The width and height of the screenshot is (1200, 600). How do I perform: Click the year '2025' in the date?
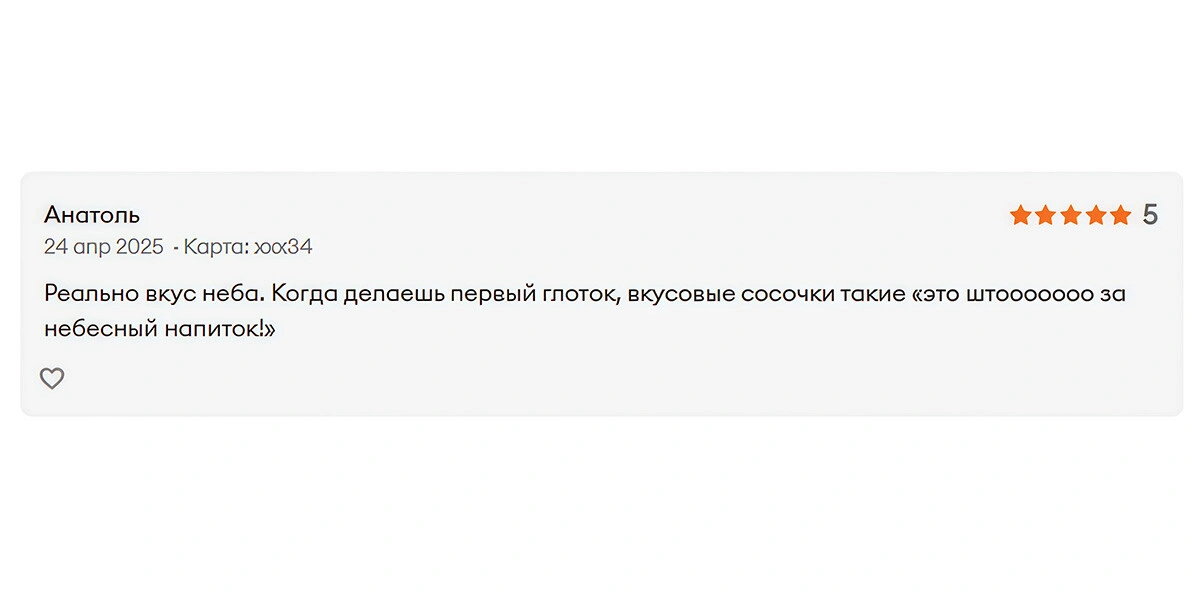(x=139, y=247)
